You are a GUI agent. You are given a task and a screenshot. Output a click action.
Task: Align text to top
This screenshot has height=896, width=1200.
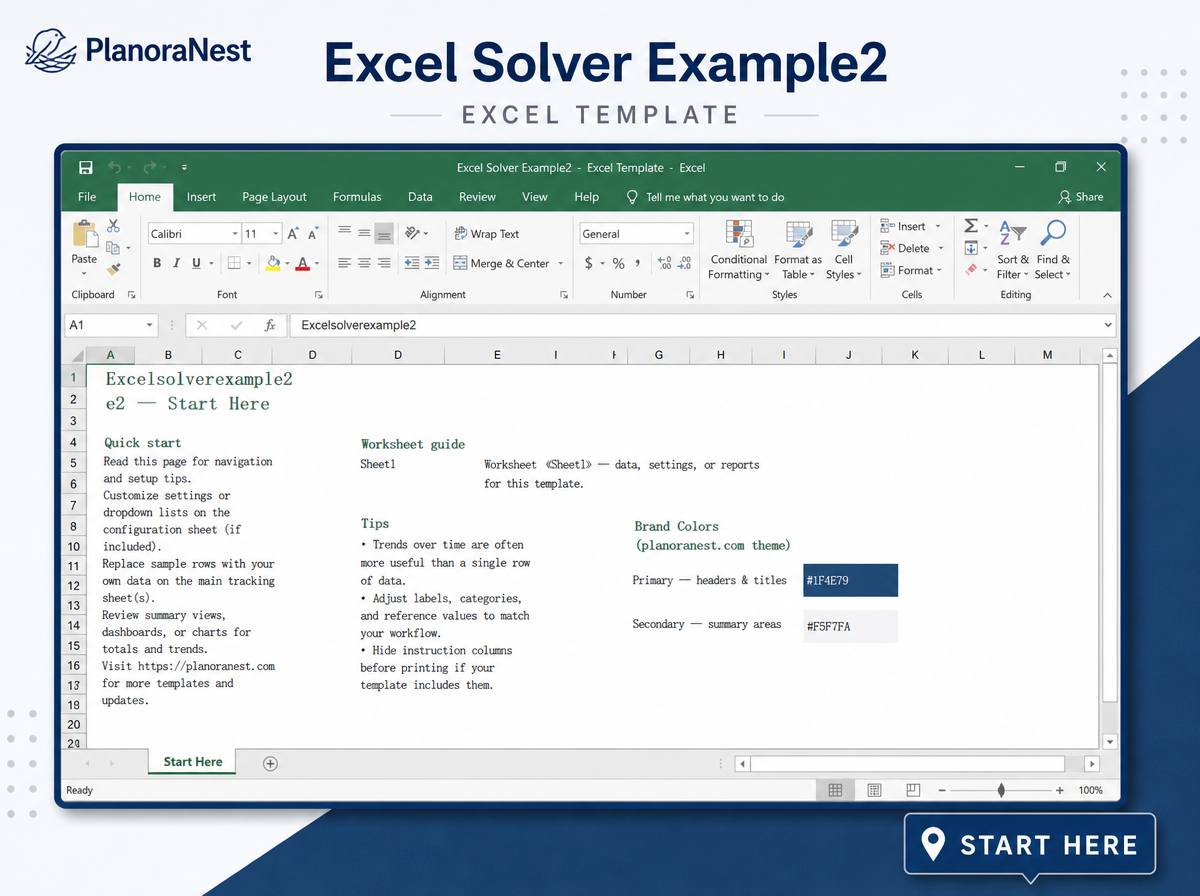344,232
